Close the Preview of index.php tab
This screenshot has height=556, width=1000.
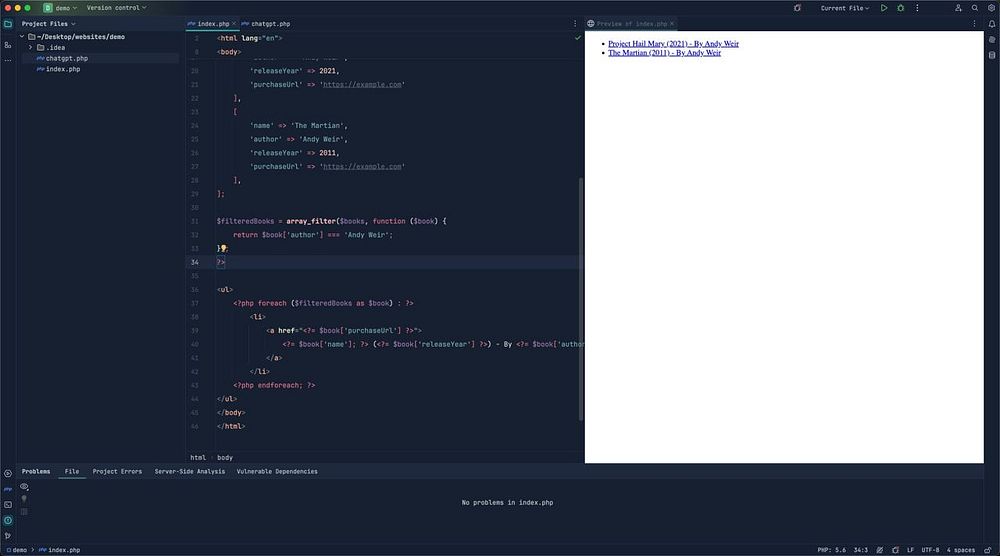point(672,24)
